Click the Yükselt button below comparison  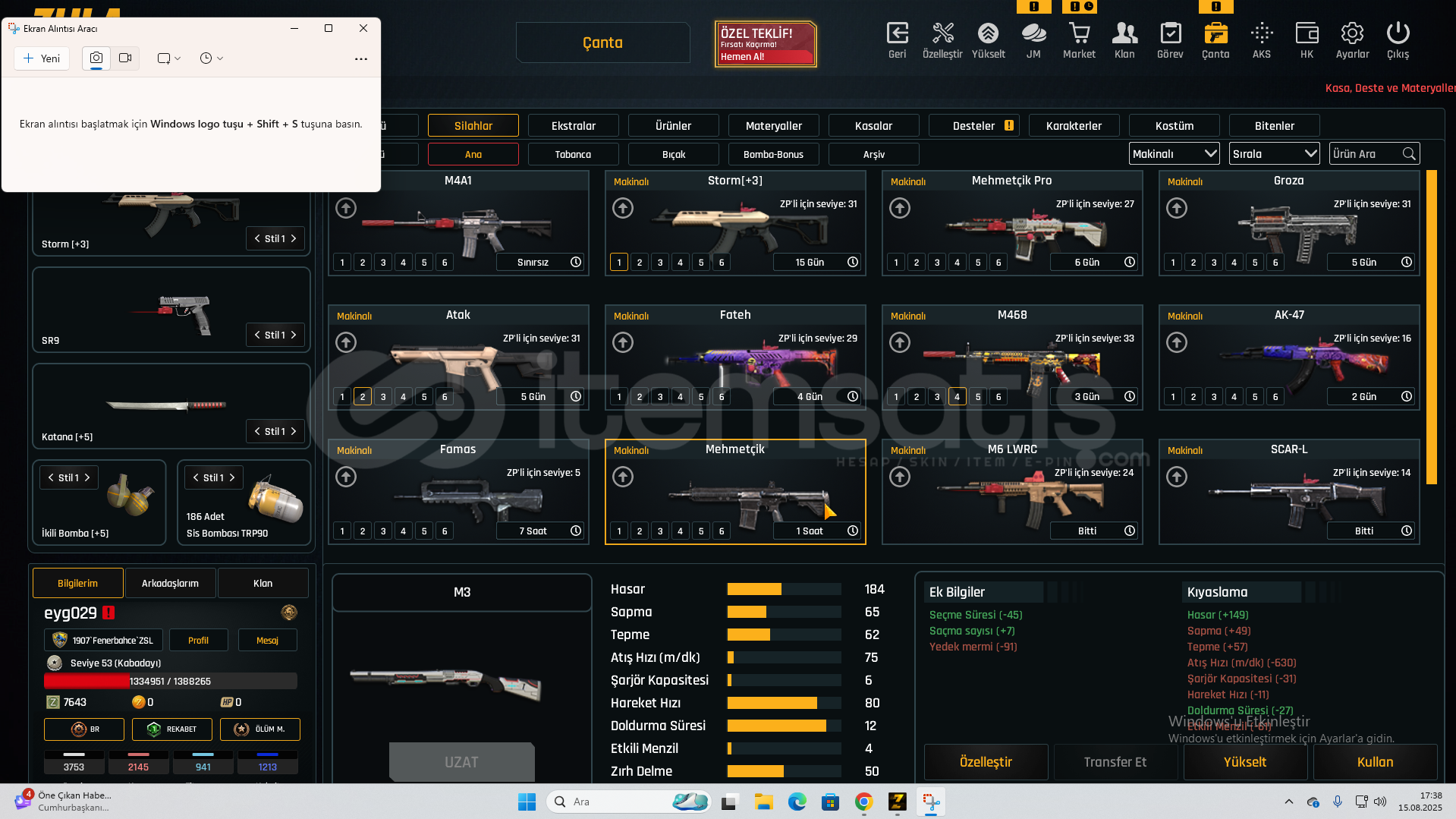(x=1245, y=762)
